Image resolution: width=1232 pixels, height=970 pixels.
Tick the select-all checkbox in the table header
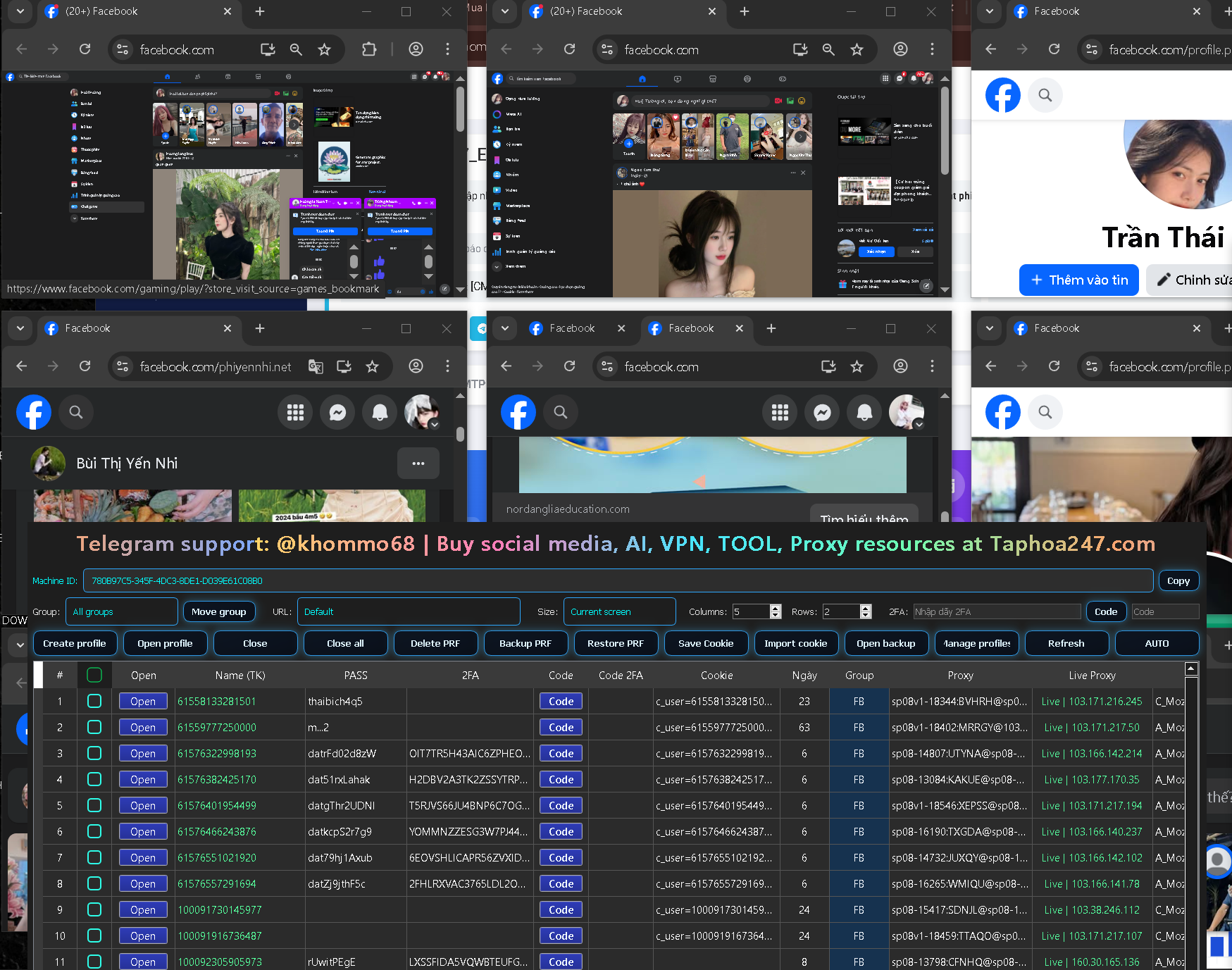(94, 676)
